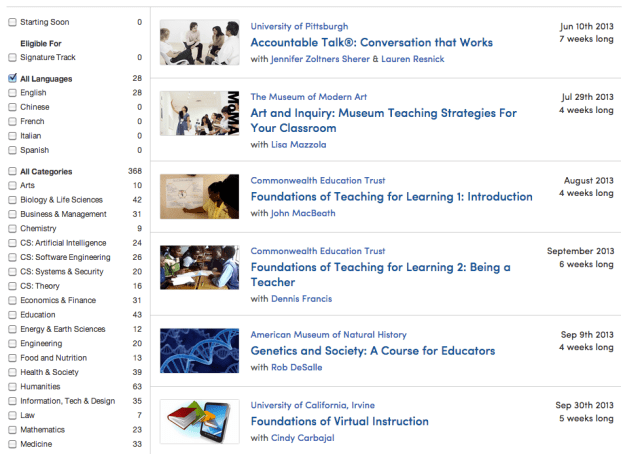The image size is (640, 454).
Task: Toggle the Mathematics category checkbox
Action: [x=12, y=429]
